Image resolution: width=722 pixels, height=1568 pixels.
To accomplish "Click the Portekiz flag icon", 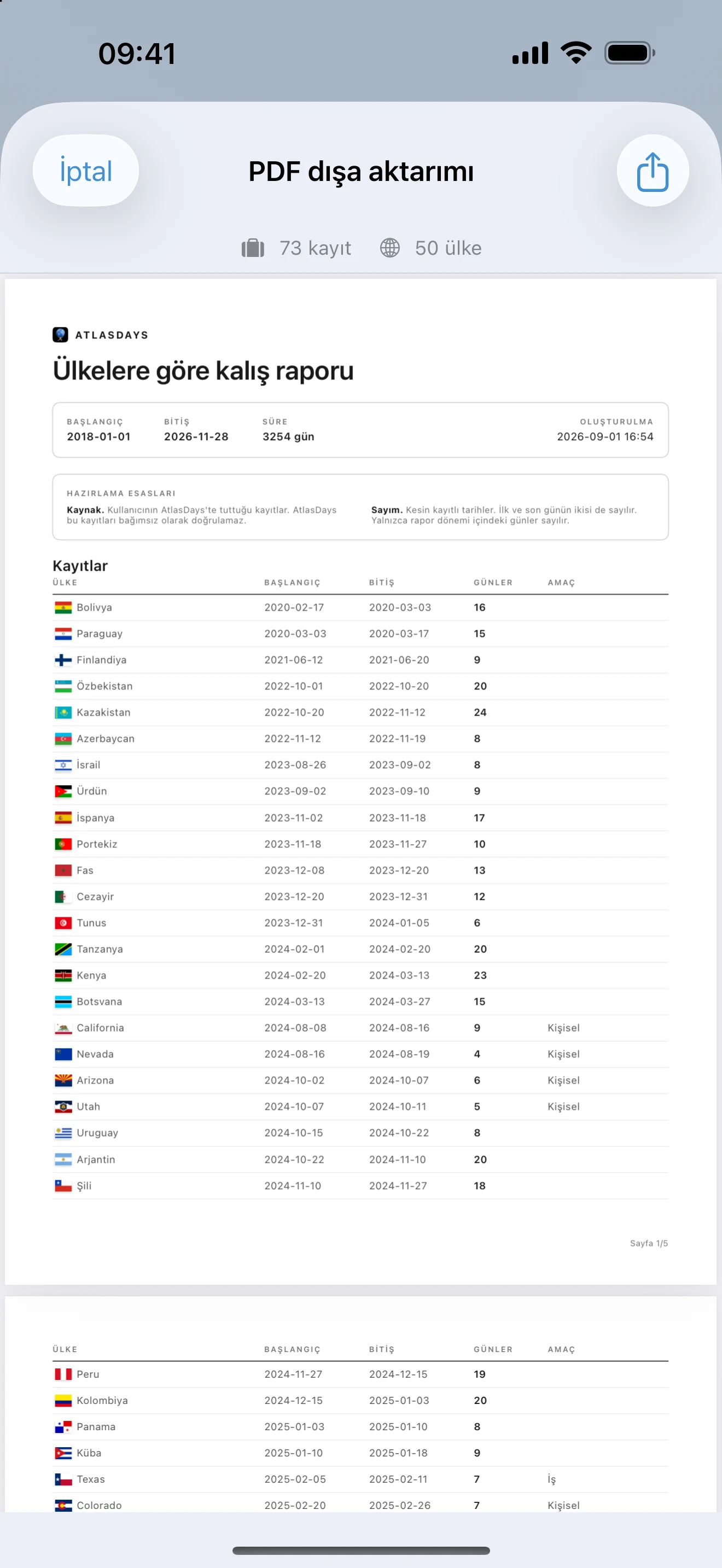I will [63, 844].
